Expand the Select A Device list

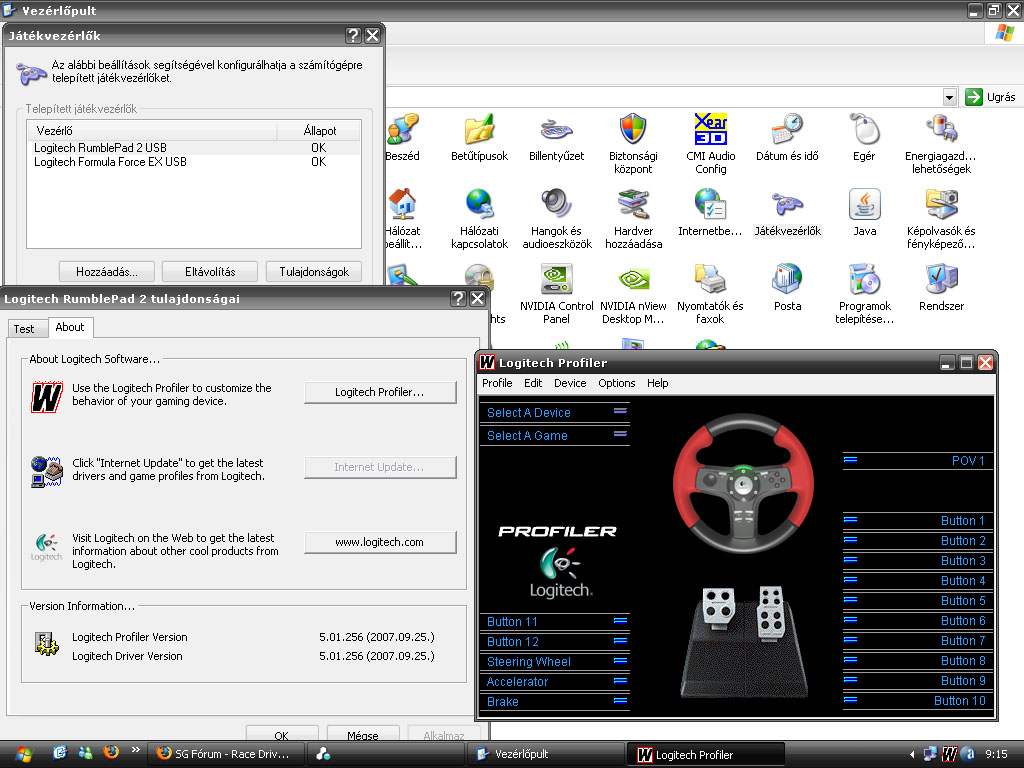620,411
